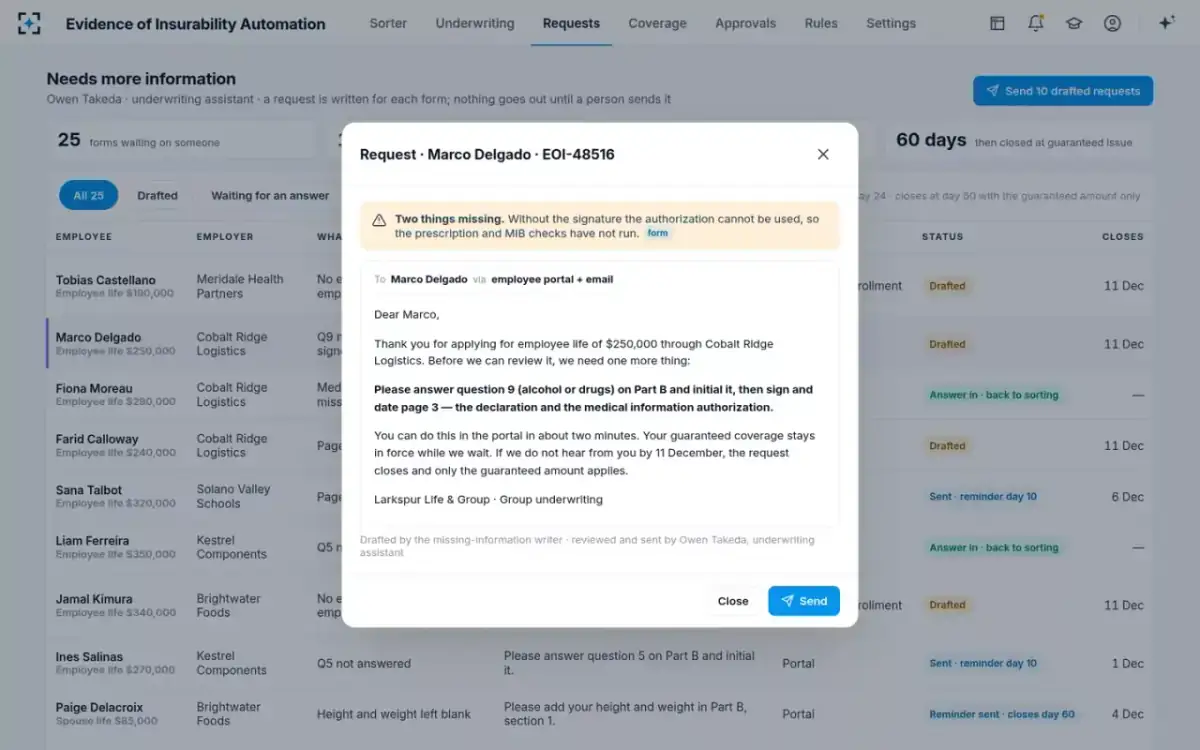Screen dimensions: 1200x750
Task: Click Ines Salinas's Sent reminder day 10 status
Action: tap(983, 663)
